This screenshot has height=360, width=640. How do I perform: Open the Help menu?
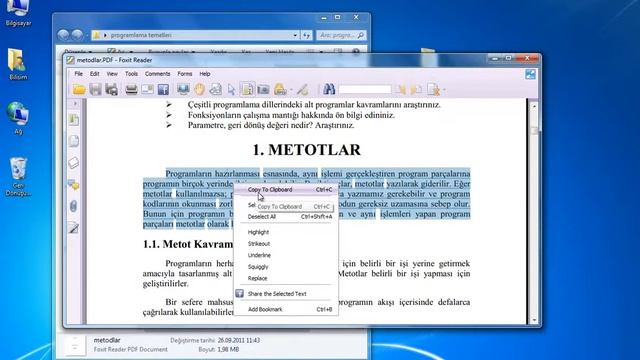point(204,74)
